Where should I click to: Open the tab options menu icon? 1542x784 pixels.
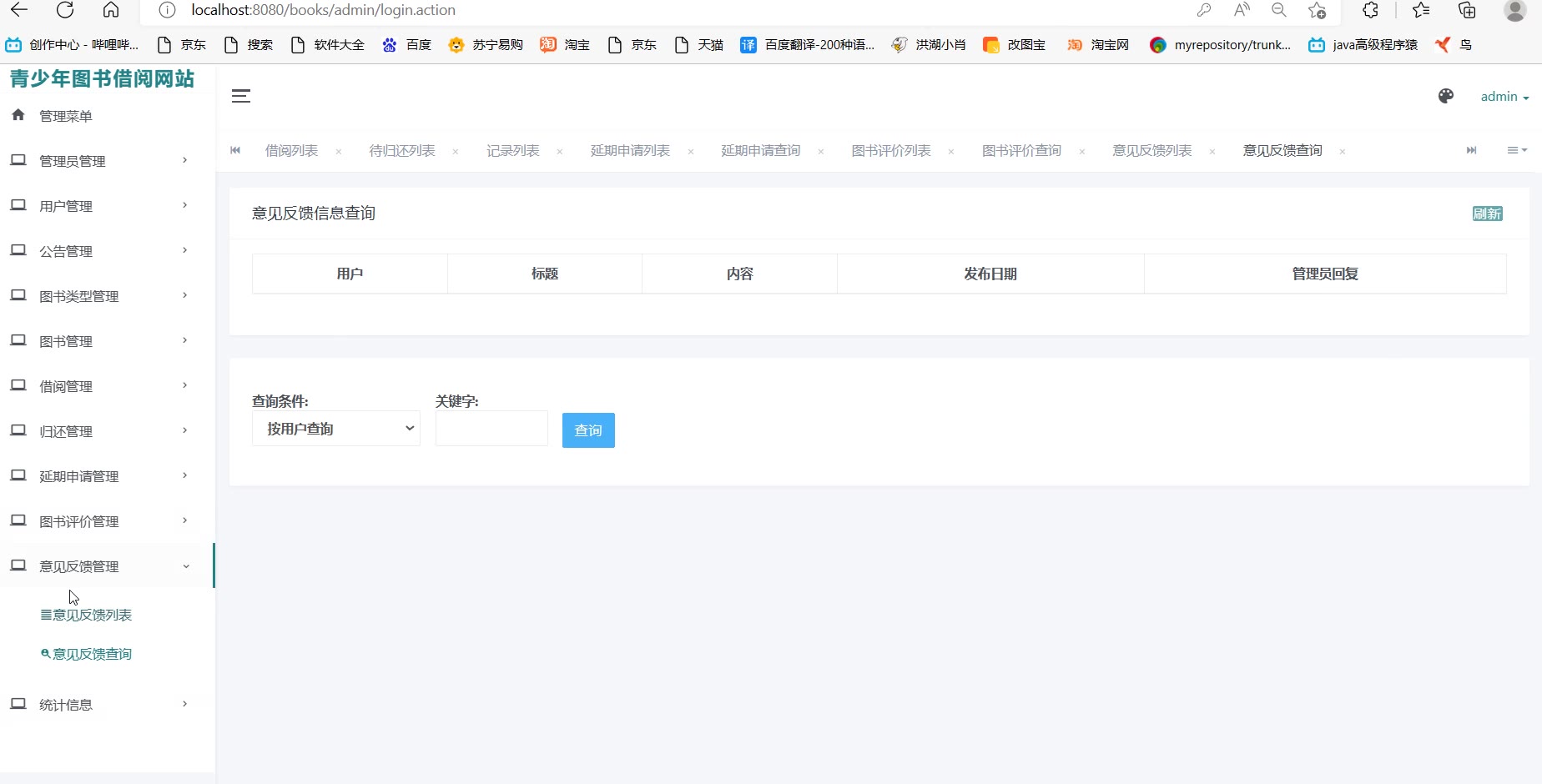click(1517, 150)
